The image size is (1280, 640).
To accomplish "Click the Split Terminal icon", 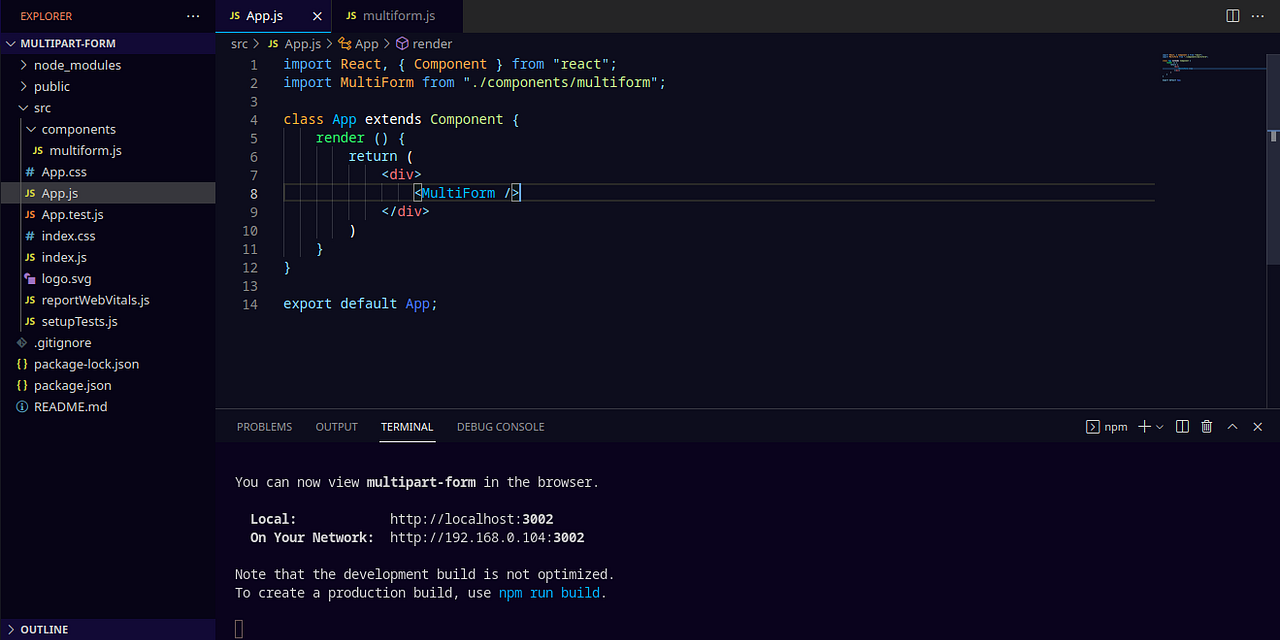I will (1182, 427).
